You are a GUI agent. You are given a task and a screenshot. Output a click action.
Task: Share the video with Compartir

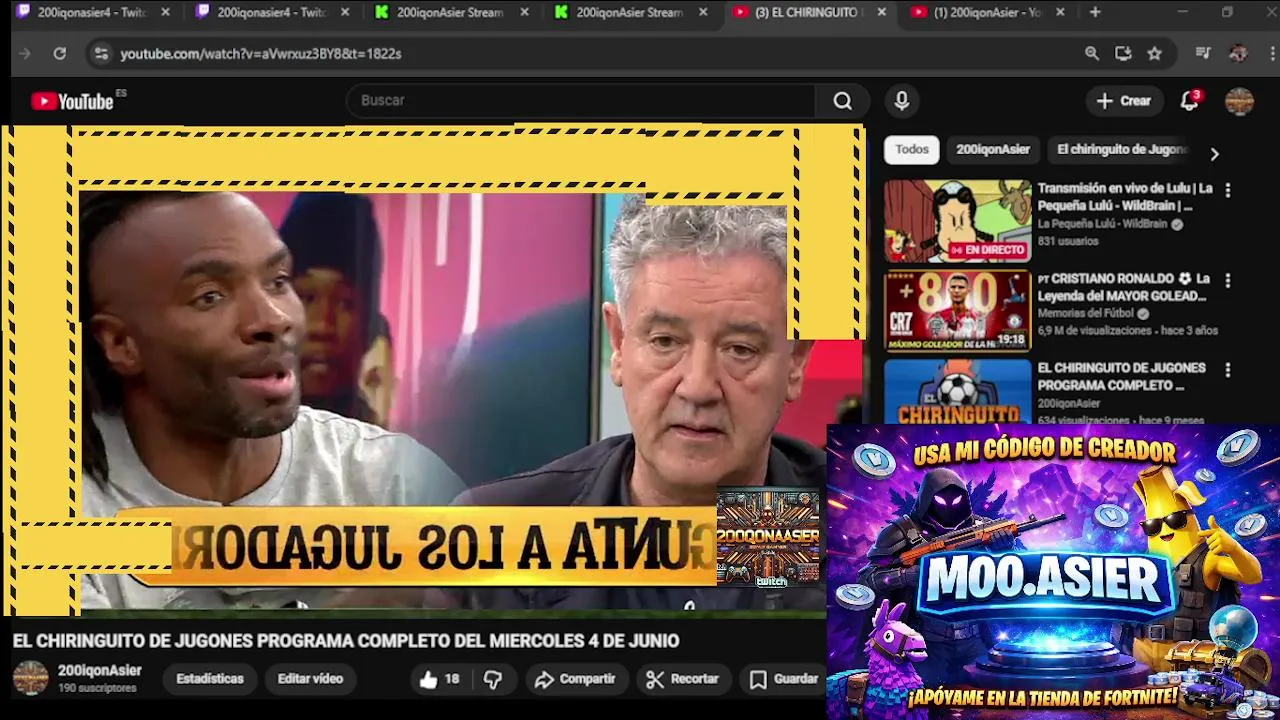point(575,679)
